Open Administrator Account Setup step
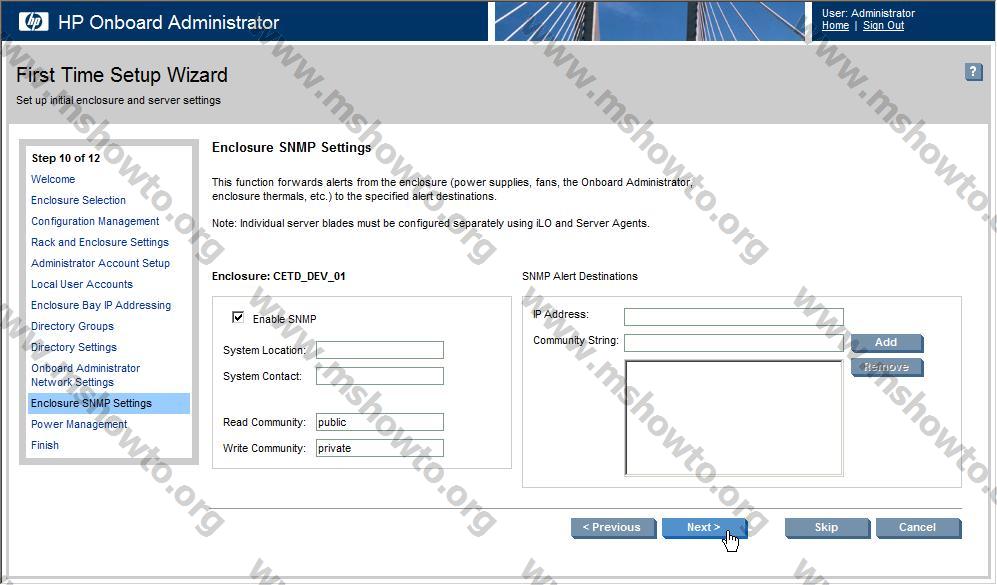997x585 pixels. [x=100, y=263]
